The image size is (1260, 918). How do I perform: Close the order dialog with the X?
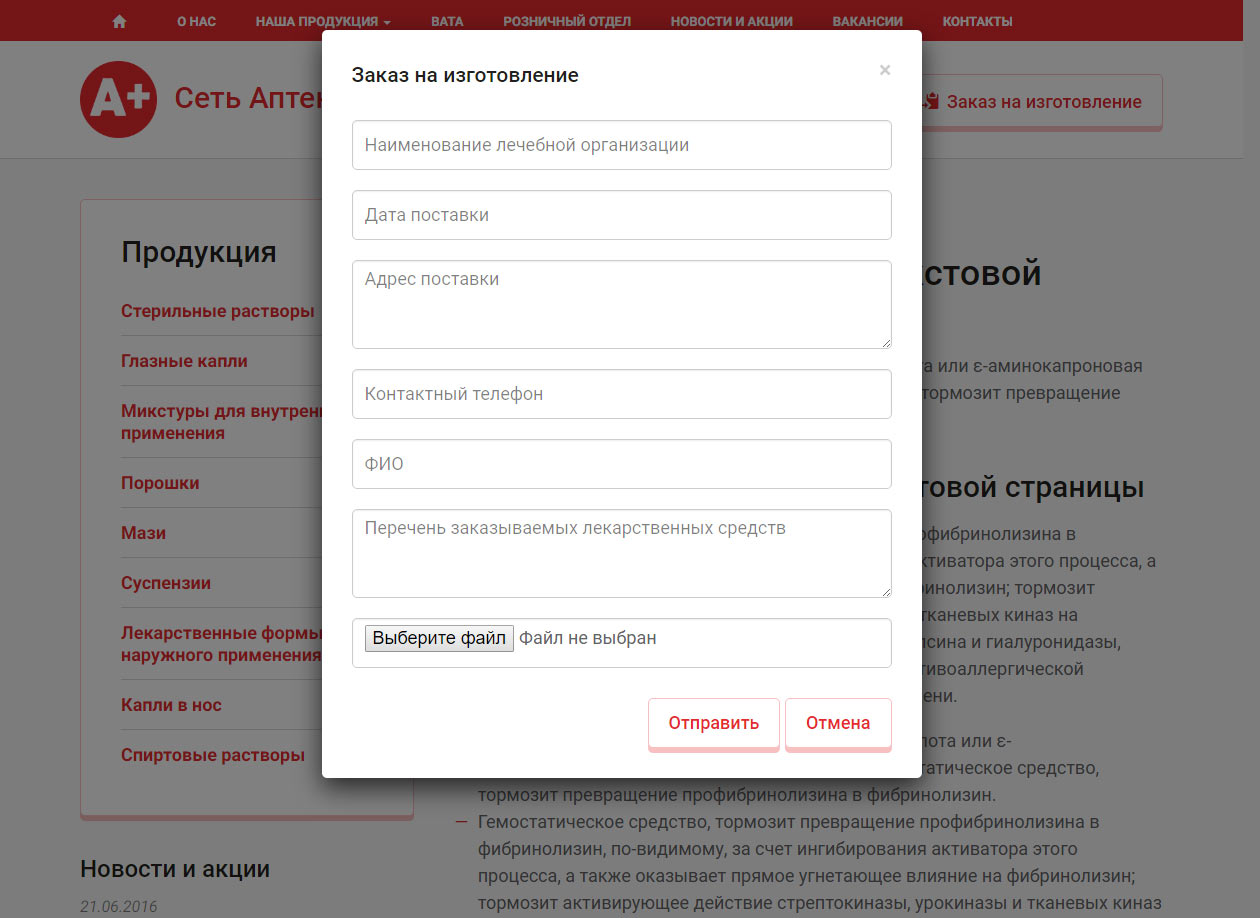click(884, 70)
